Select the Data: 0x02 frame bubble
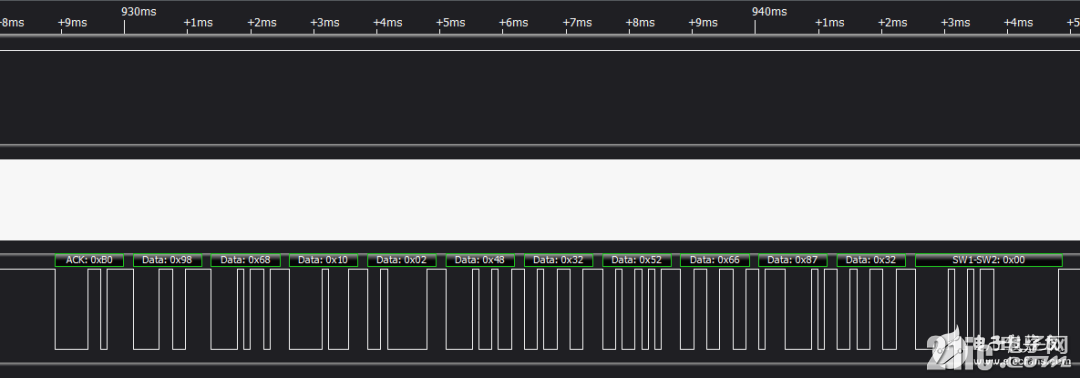The image size is (1080, 378). (x=402, y=260)
